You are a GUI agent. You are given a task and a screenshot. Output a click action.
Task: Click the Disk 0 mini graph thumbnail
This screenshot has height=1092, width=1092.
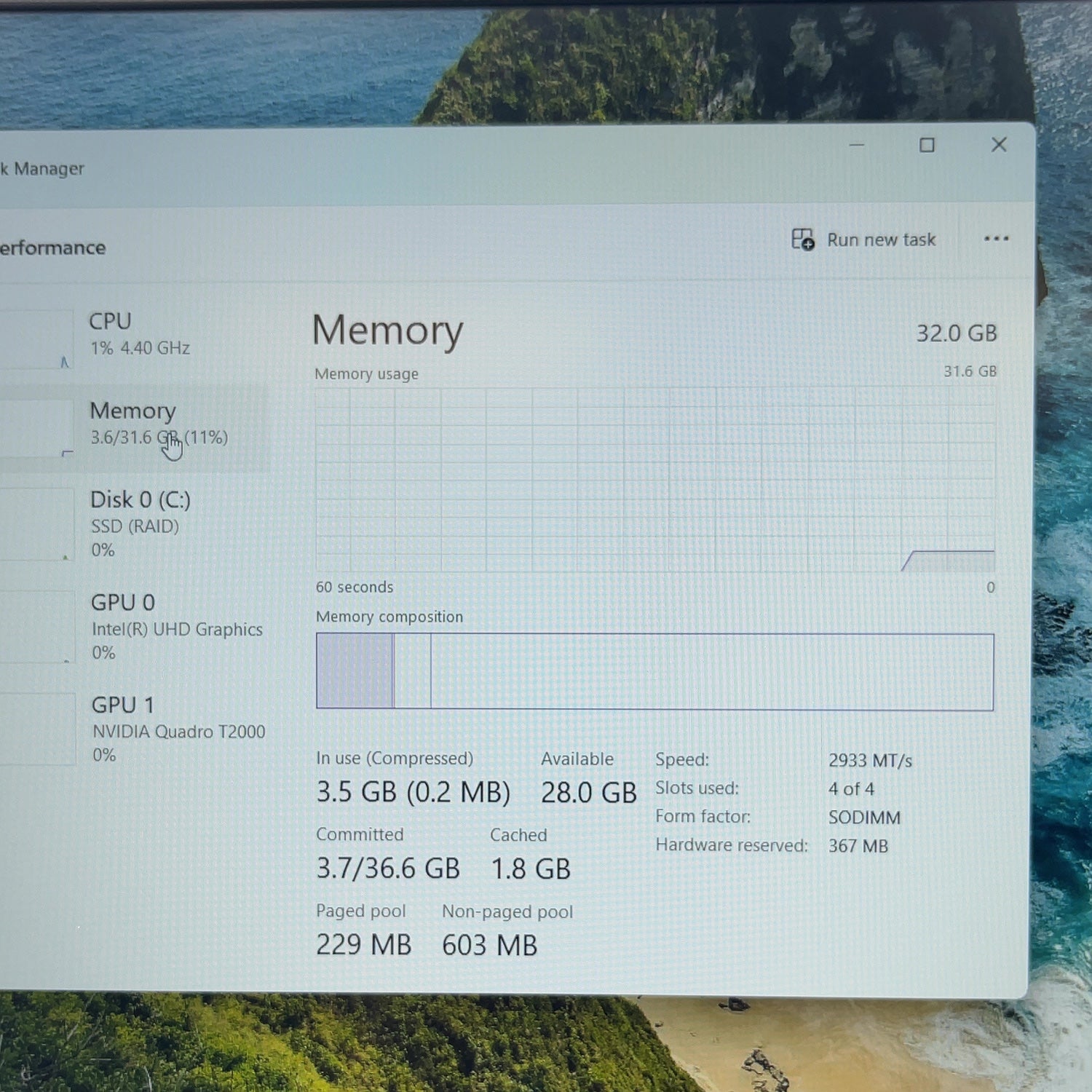[36, 524]
